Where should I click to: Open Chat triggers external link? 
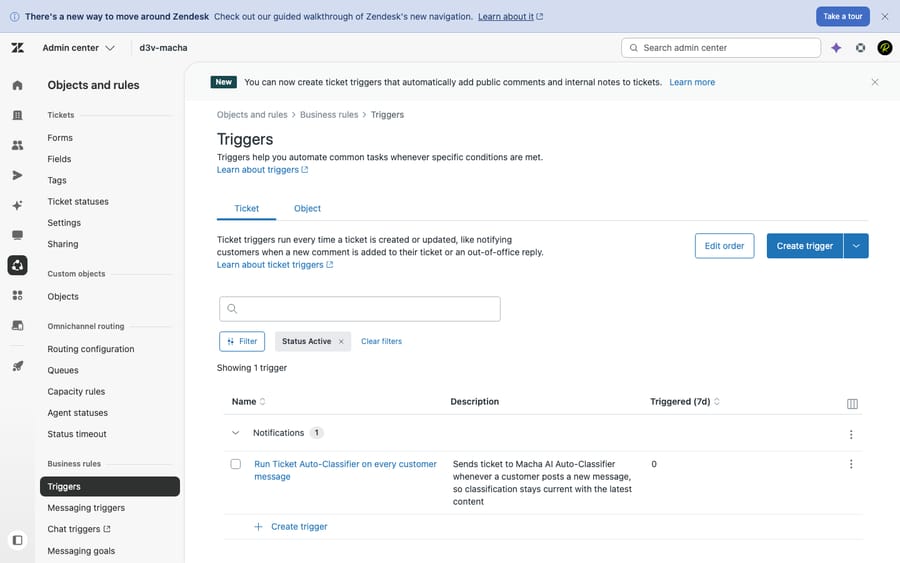coord(79,529)
